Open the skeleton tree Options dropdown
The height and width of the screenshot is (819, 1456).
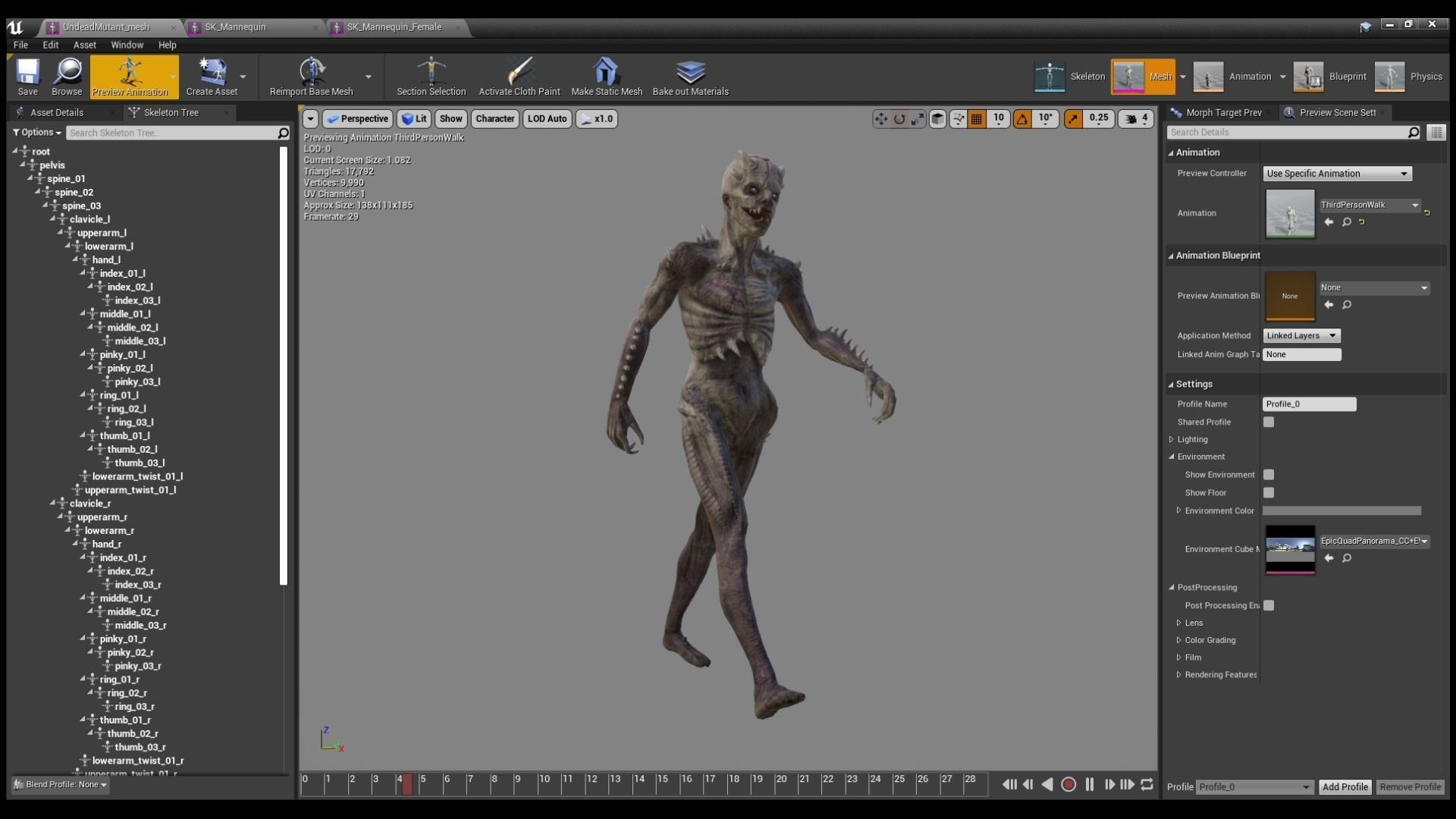pos(36,133)
